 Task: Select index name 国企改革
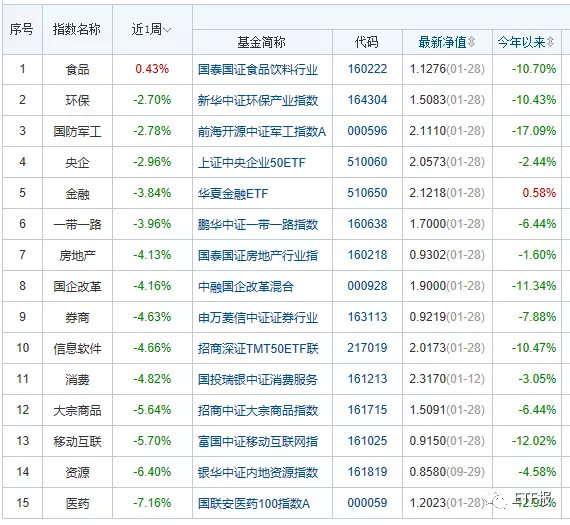pos(77,286)
